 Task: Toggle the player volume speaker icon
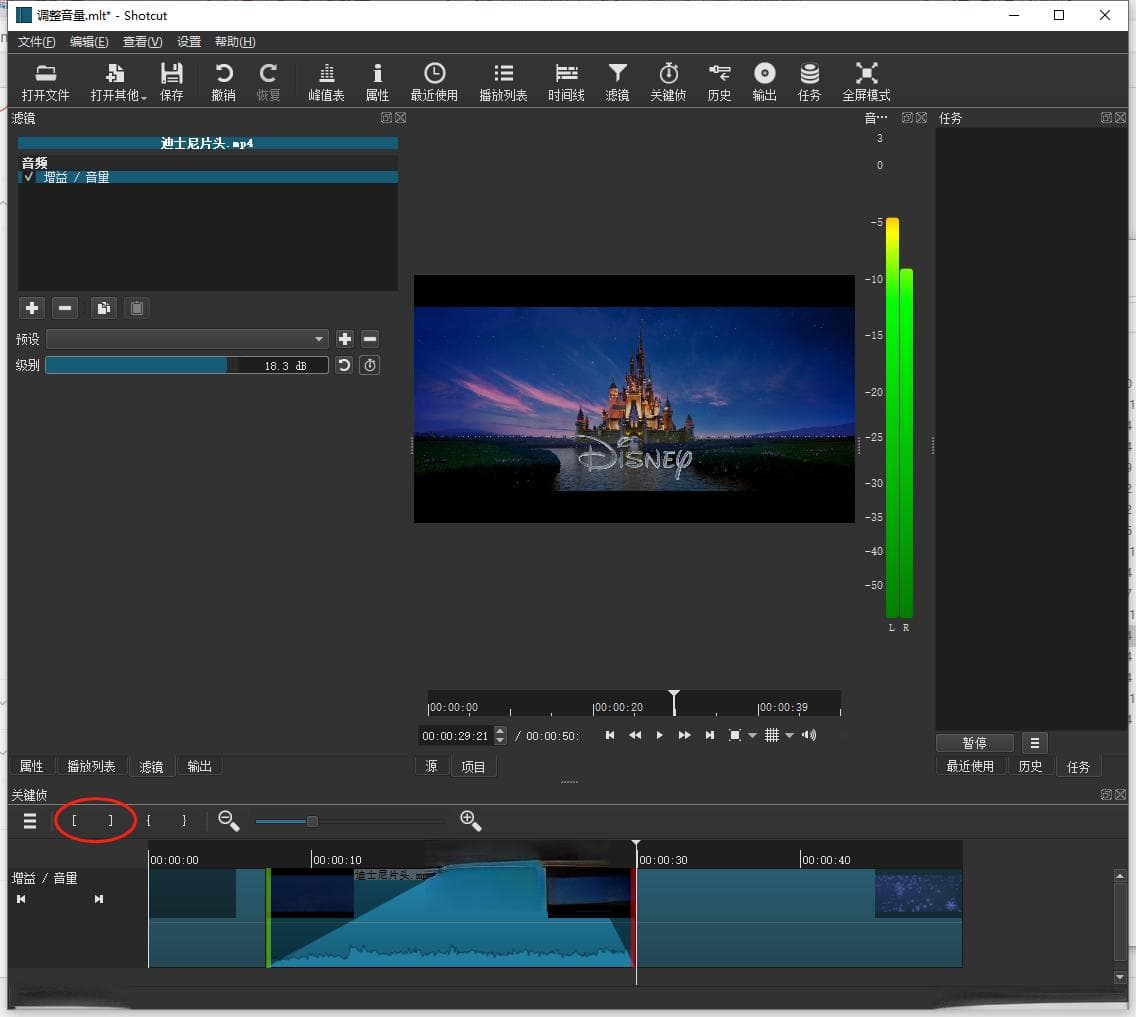coord(809,735)
